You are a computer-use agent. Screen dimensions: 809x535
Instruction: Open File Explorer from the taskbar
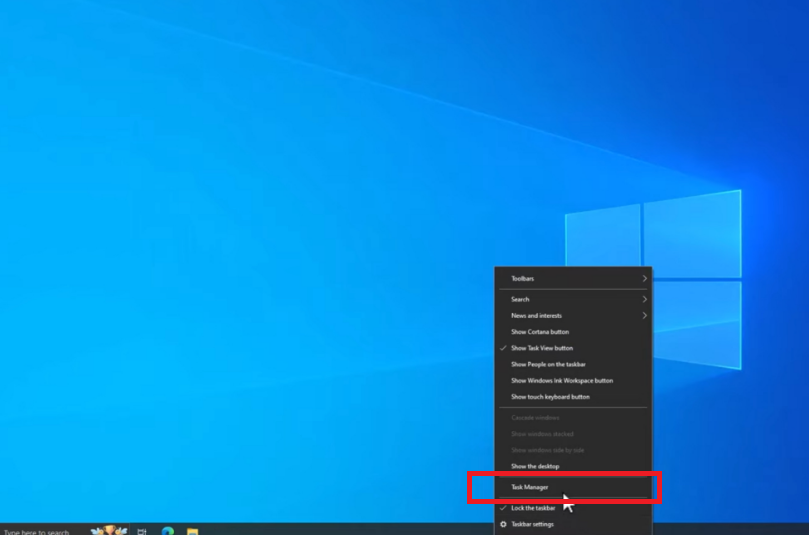click(x=192, y=531)
